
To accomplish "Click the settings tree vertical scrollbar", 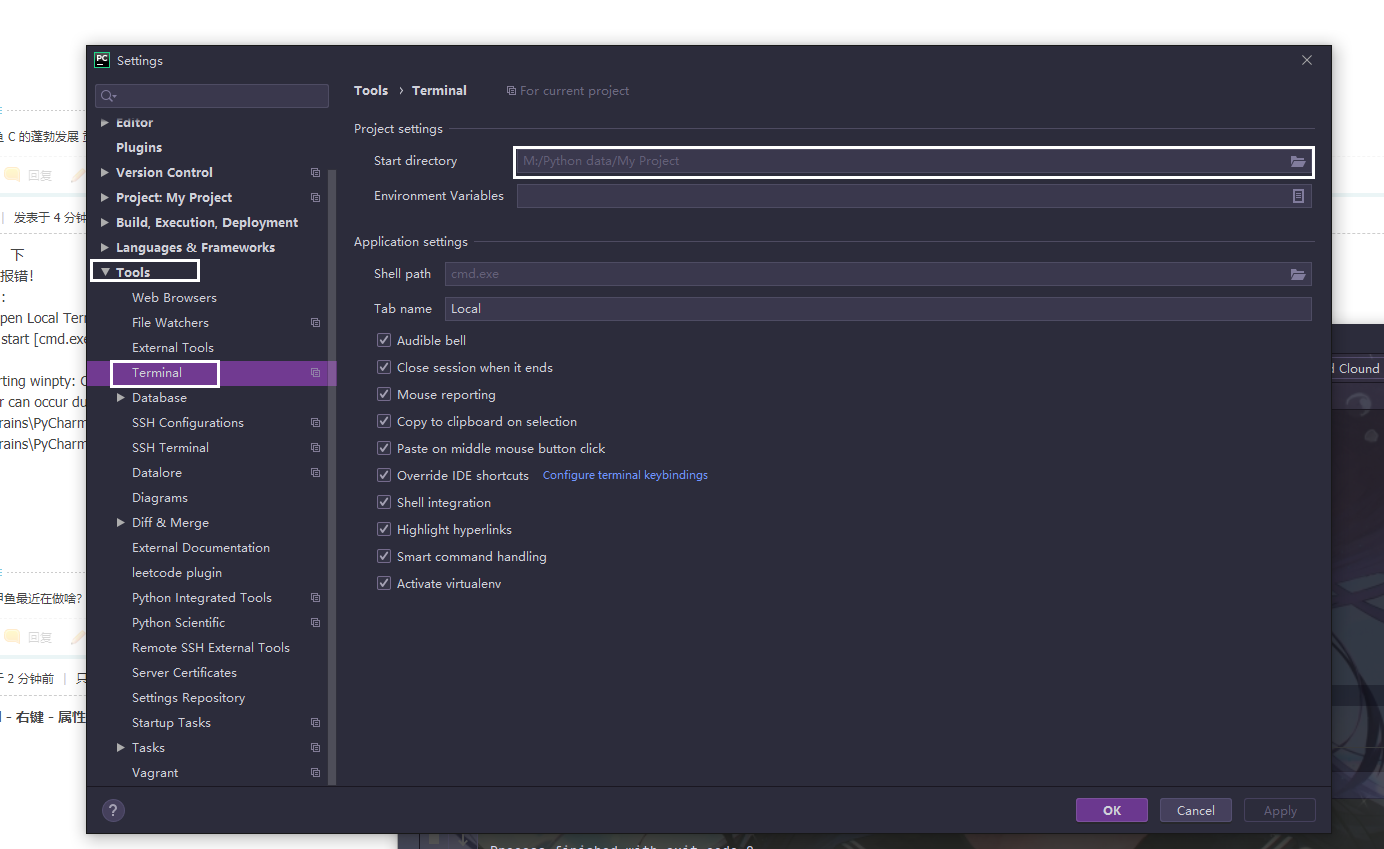I will 332,477.
